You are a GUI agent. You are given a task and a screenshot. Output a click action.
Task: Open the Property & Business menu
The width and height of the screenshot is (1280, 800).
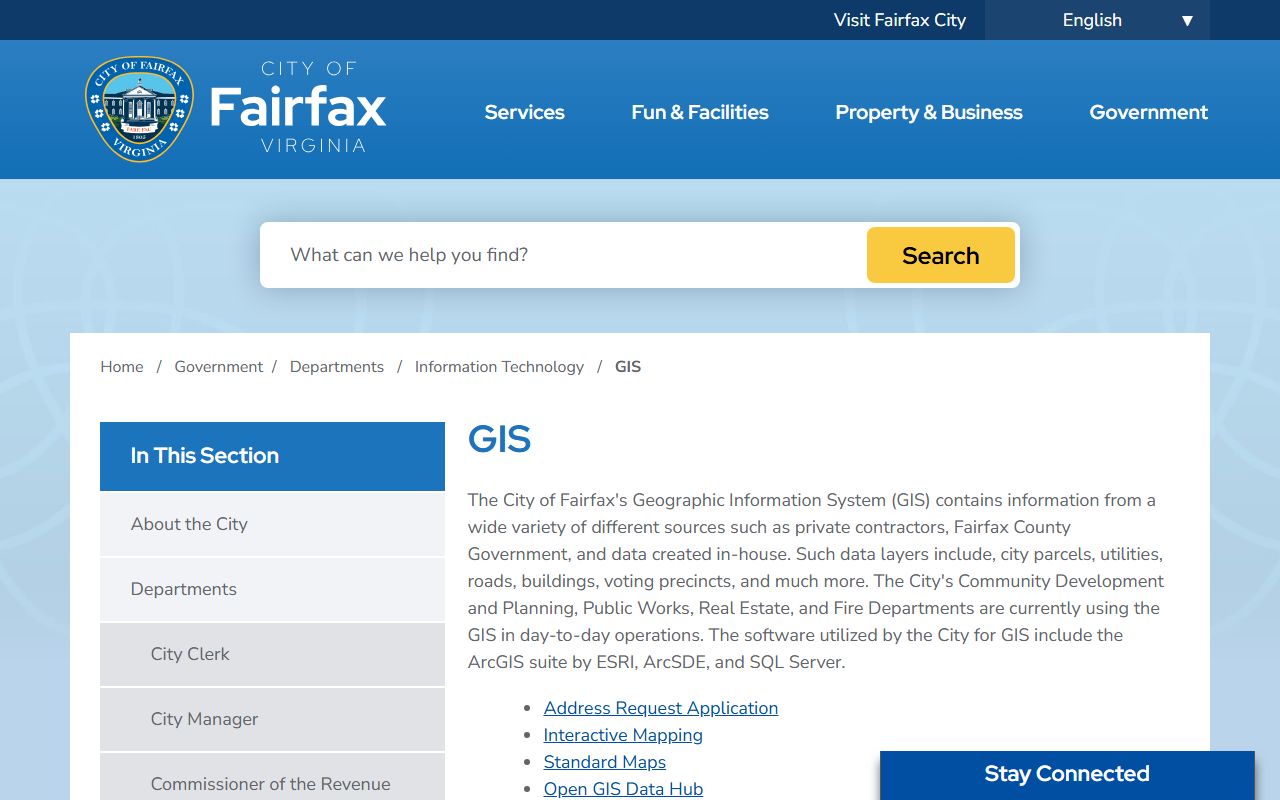click(x=929, y=112)
